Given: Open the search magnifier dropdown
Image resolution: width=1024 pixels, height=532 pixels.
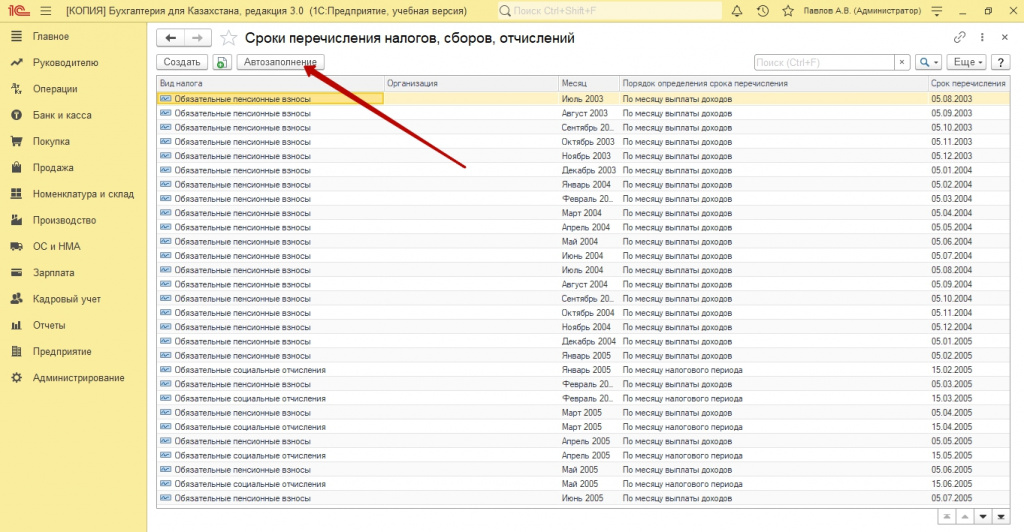Looking at the screenshot, I should point(928,62).
